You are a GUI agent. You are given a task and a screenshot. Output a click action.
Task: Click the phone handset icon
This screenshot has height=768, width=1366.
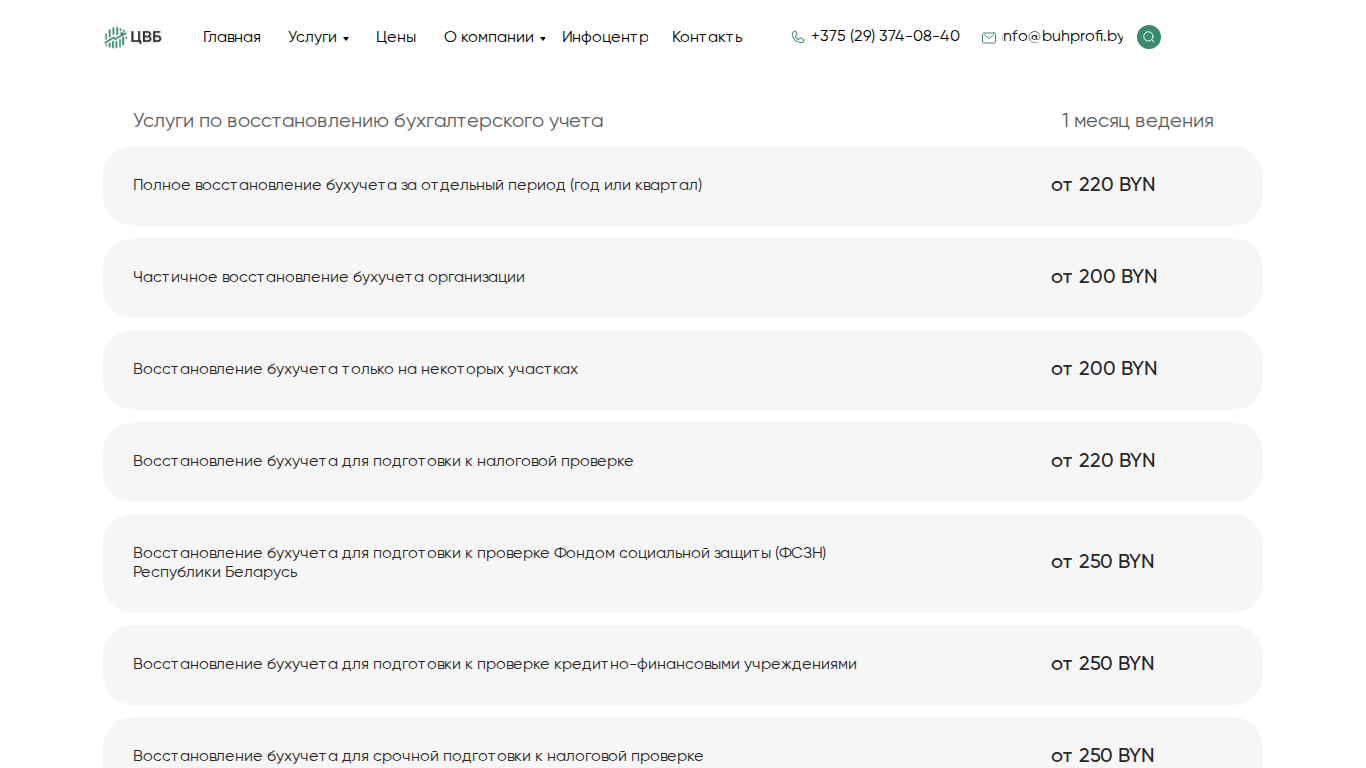coord(798,37)
